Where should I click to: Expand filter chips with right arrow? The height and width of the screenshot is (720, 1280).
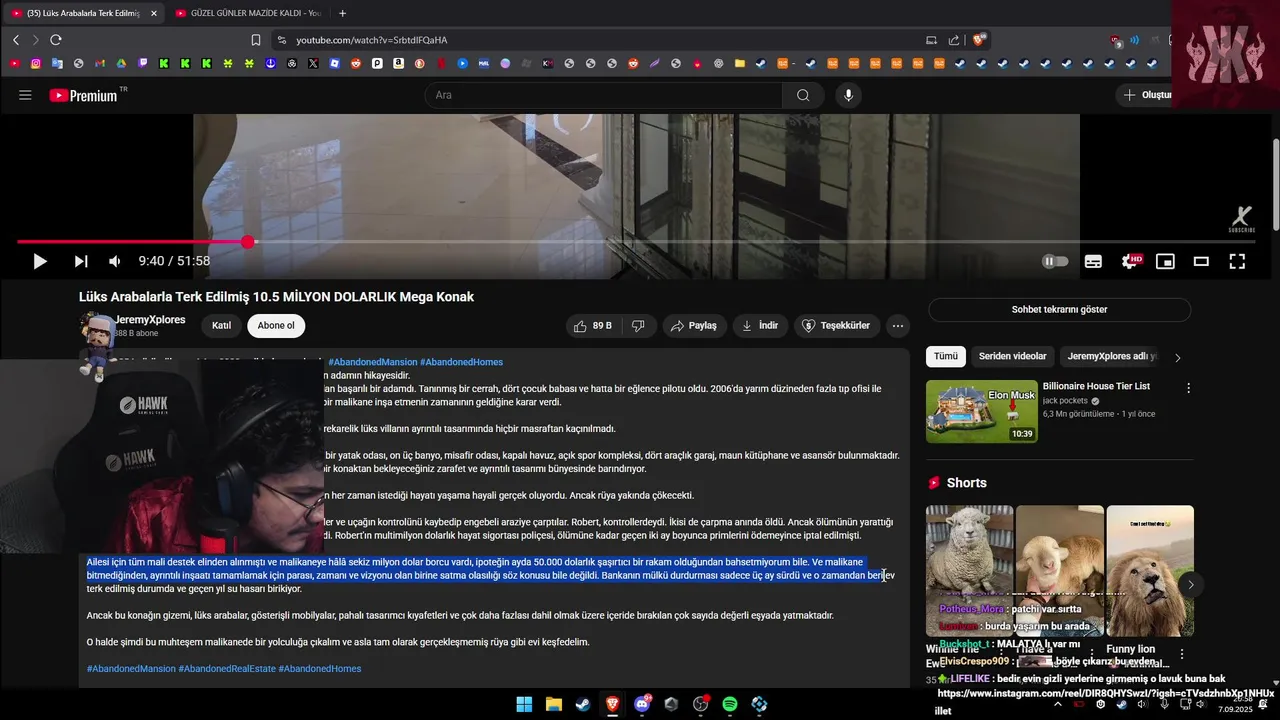pyautogui.click(x=1177, y=357)
